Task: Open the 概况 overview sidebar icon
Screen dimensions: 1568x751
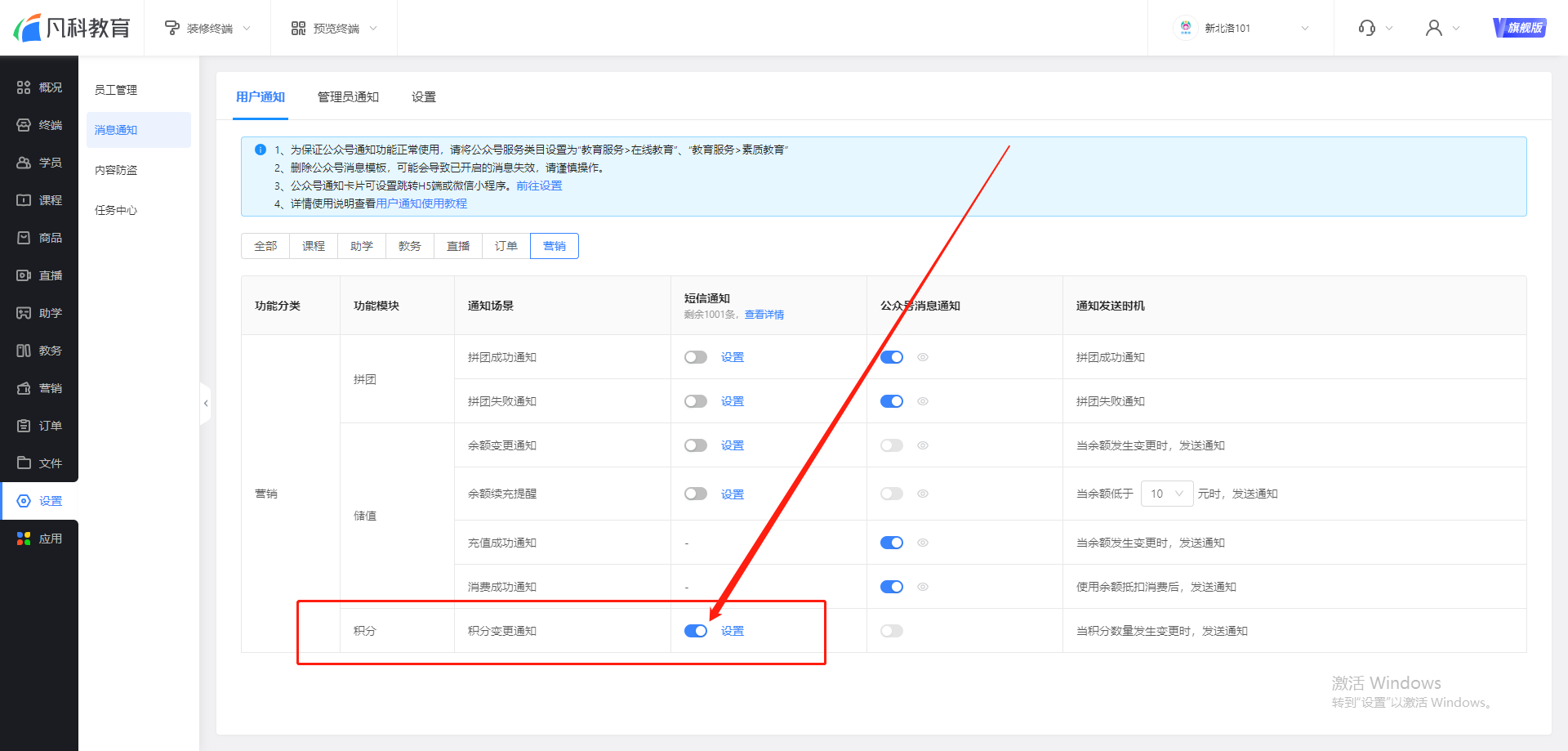Action: pos(24,87)
